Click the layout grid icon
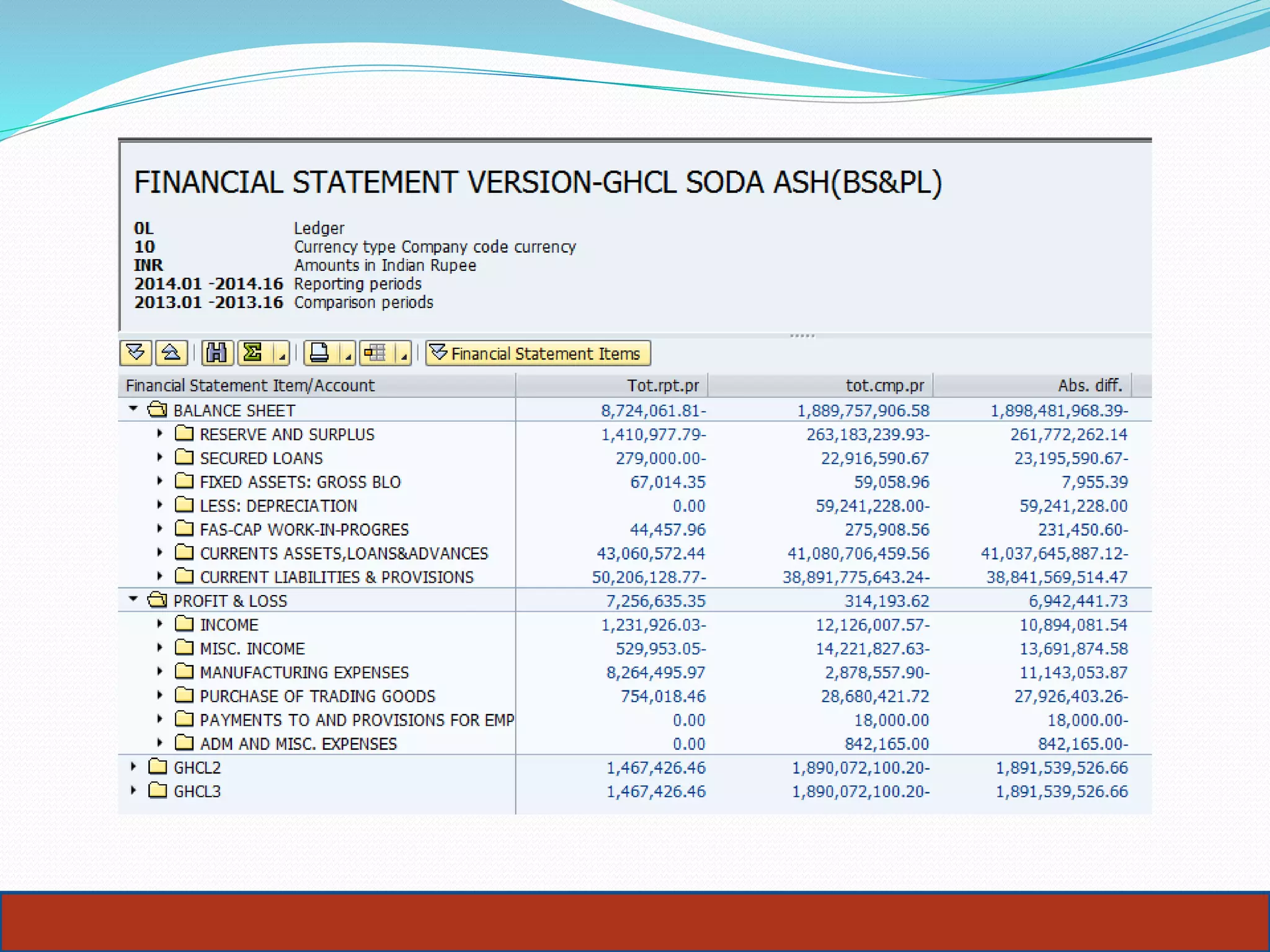Viewport: 1270px width, 952px height. pos(375,353)
